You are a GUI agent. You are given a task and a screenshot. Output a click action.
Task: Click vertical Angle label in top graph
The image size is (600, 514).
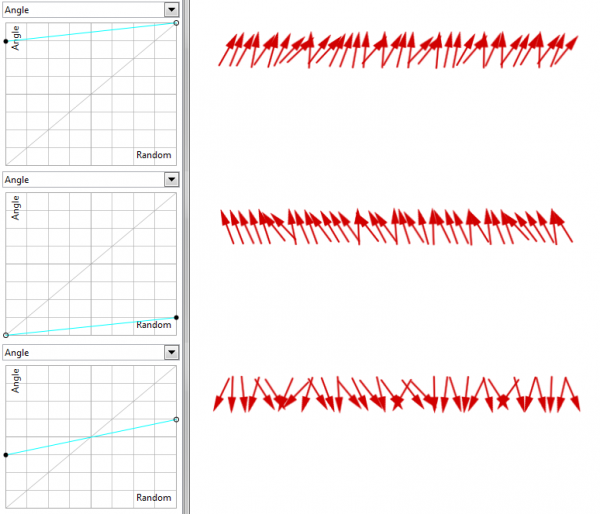pos(16,38)
